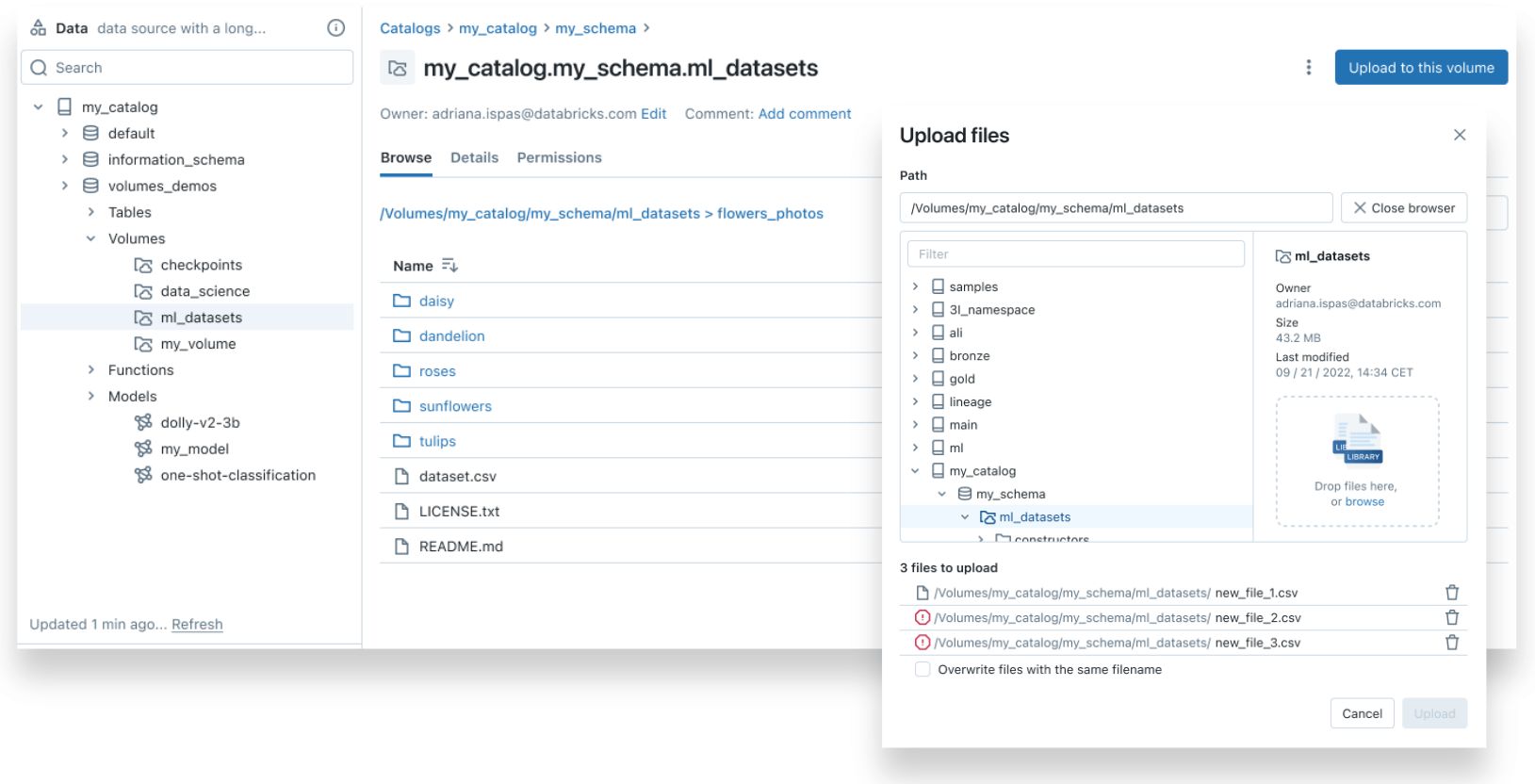This screenshot has width=1535, height=784.
Task: Close the Upload files dialog
Action: pos(1459,135)
